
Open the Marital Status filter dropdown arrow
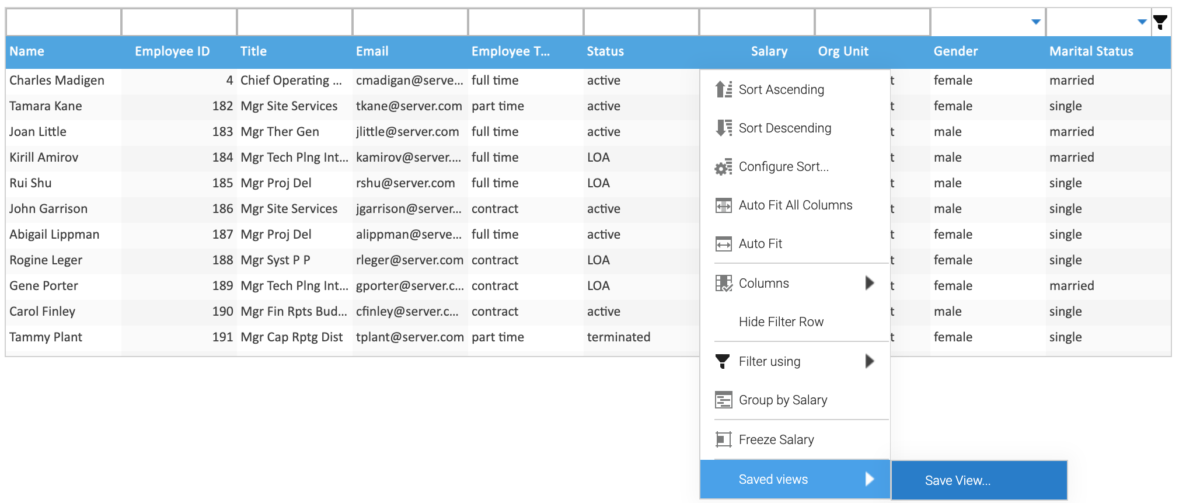coord(1142,22)
